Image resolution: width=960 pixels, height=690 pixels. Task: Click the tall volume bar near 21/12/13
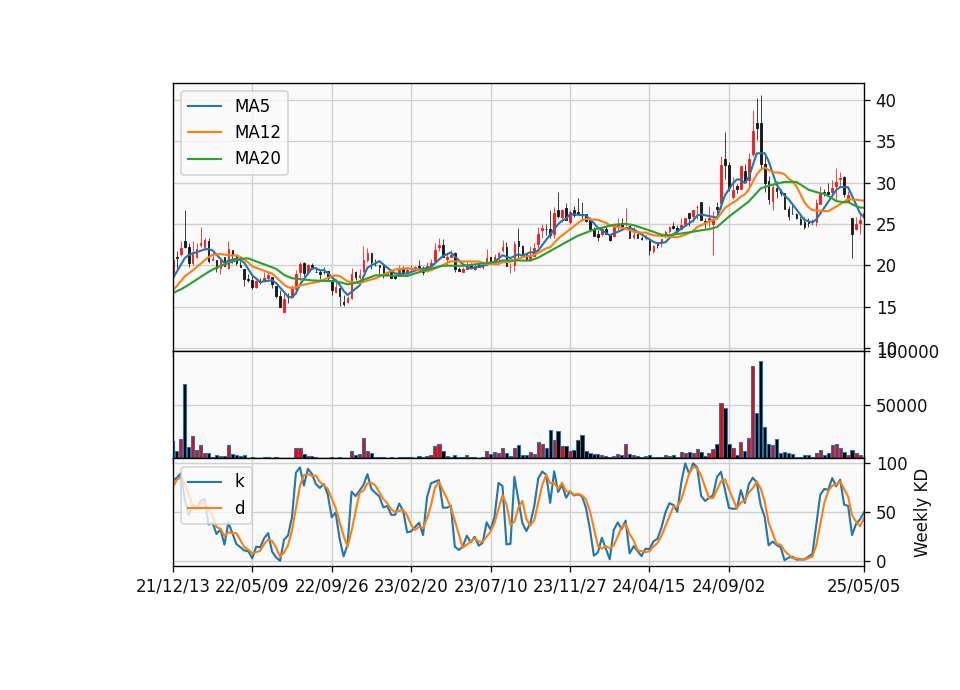pos(185,421)
